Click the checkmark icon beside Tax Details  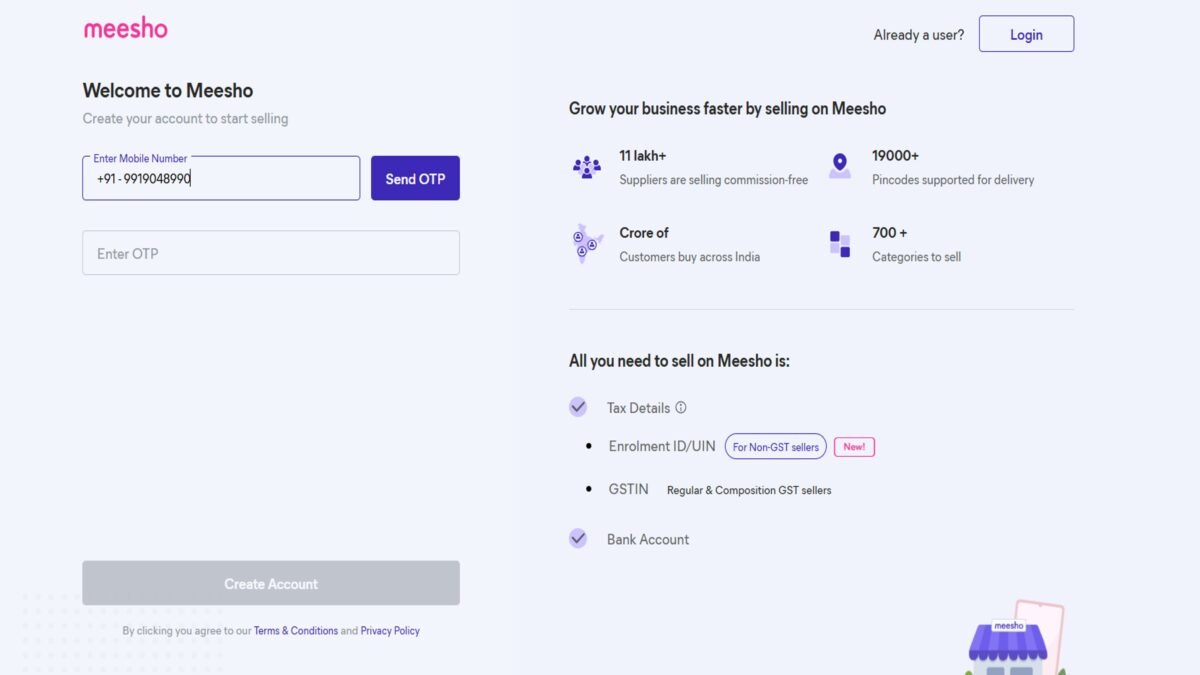(578, 407)
